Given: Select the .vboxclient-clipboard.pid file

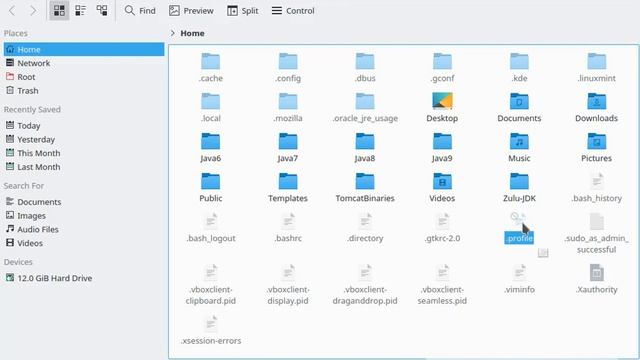Looking at the screenshot, I should coord(211,285).
